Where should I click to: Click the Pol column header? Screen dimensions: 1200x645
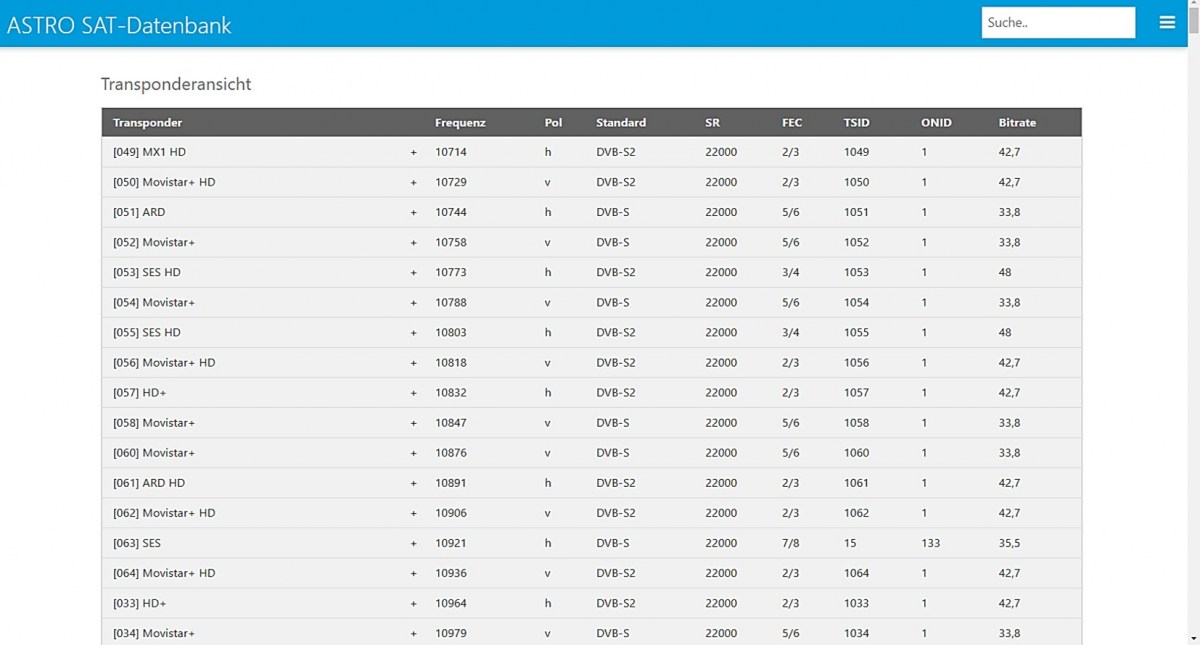point(553,122)
